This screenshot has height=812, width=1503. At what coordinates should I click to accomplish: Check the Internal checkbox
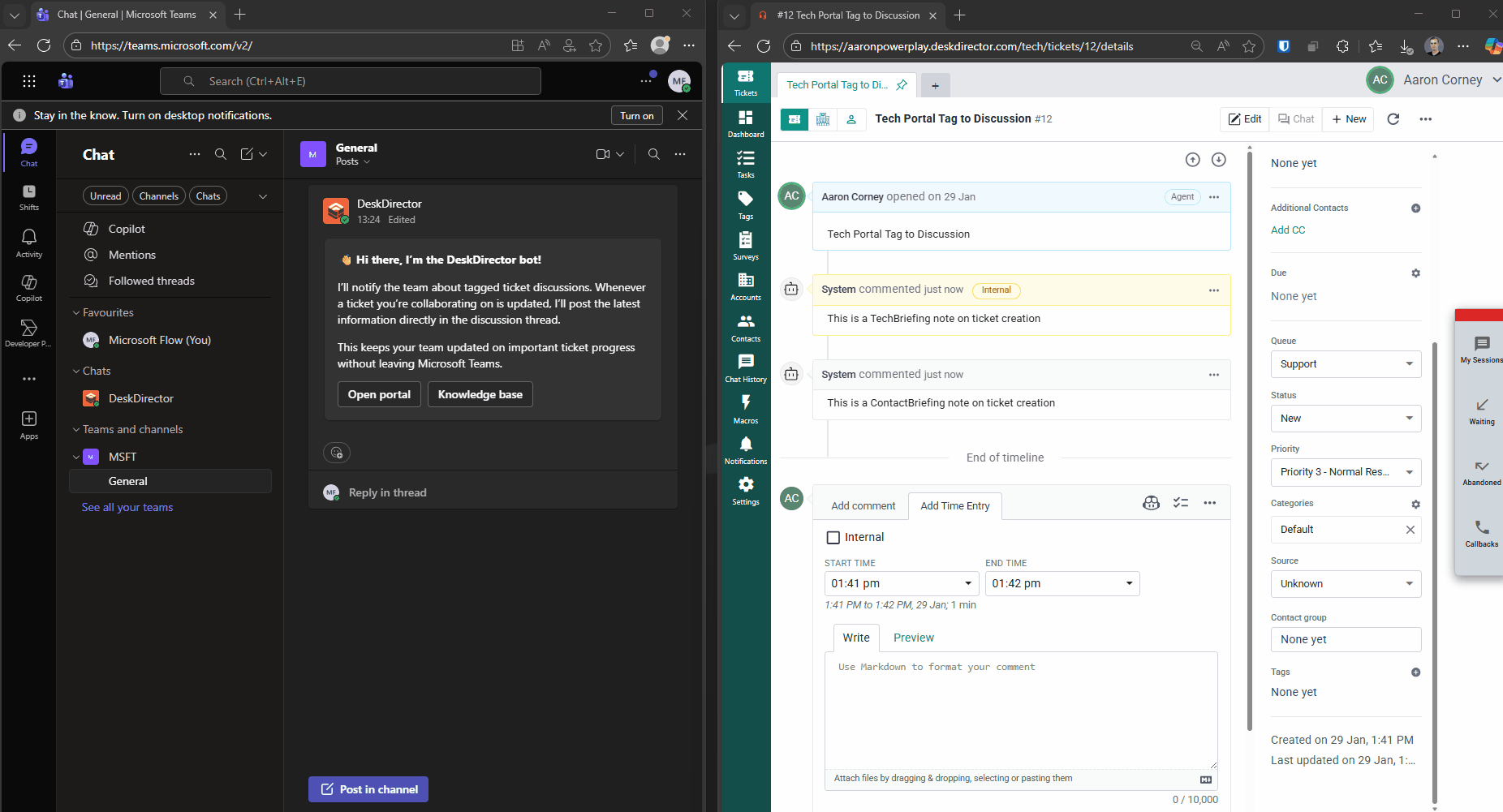click(833, 537)
